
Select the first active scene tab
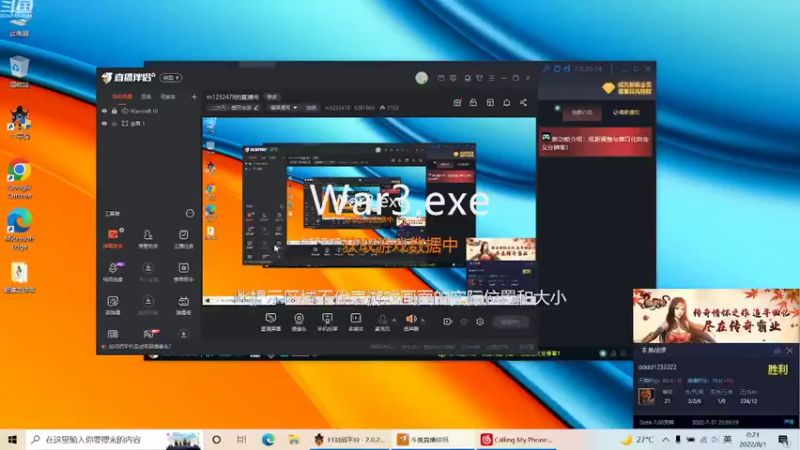pyautogui.click(x=122, y=96)
